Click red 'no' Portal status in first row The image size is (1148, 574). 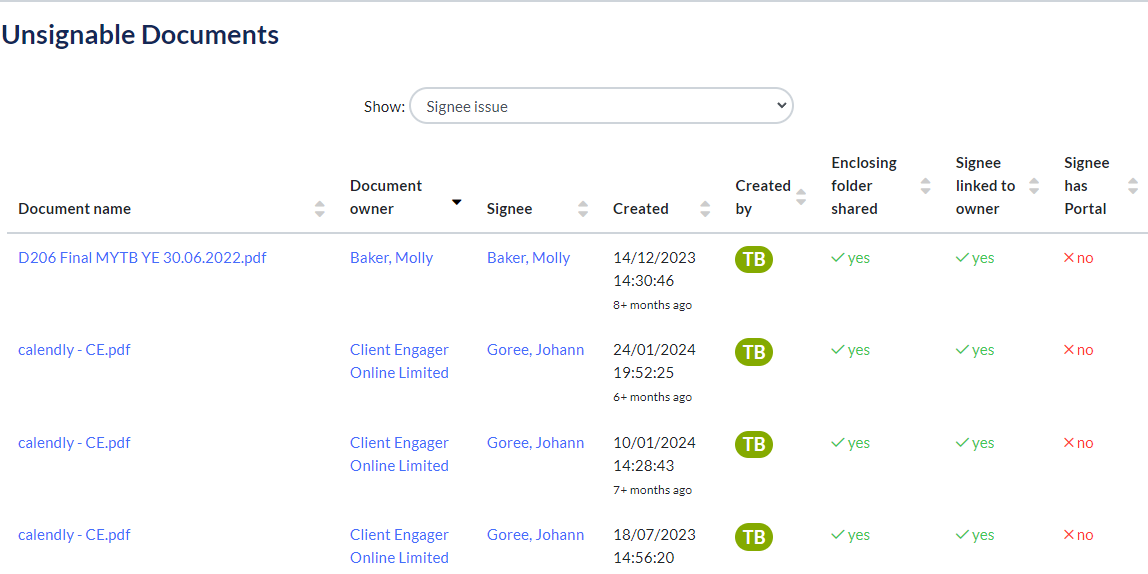pos(1078,258)
